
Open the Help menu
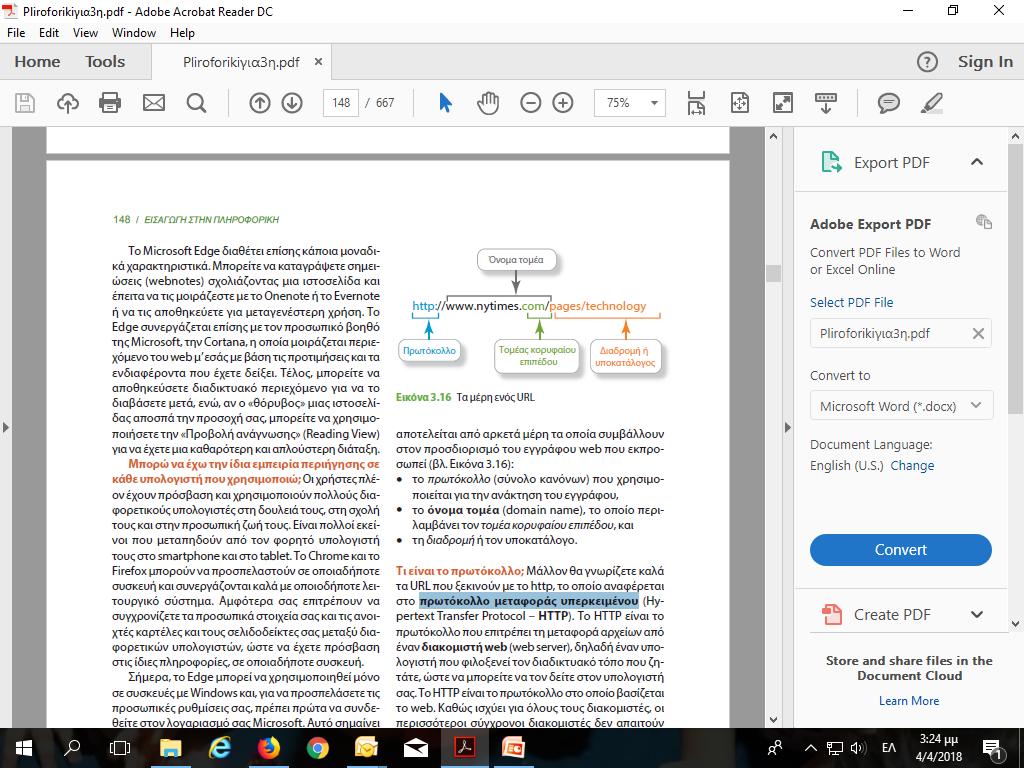[x=182, y=33]
